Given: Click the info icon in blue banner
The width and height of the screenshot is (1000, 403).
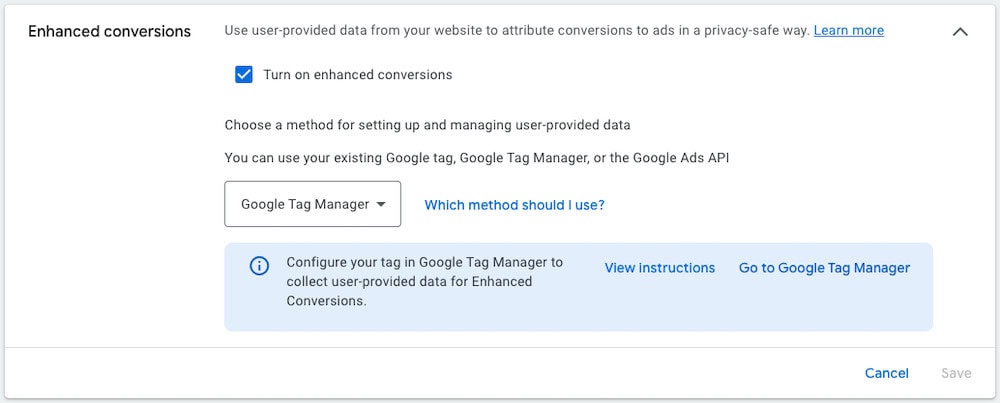Looking at the screenshot, I should tap(259, 266).
